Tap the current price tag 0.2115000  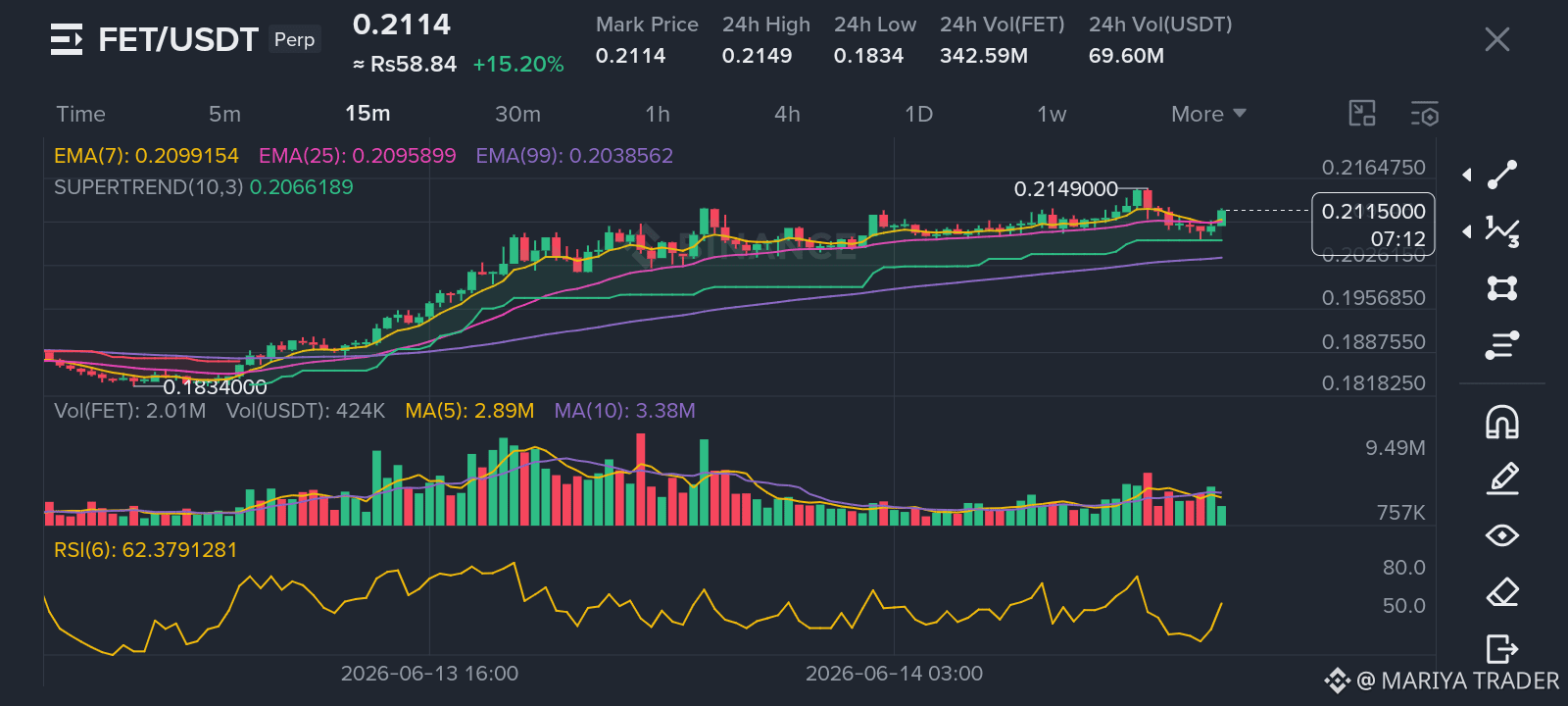coord(1373,225)
